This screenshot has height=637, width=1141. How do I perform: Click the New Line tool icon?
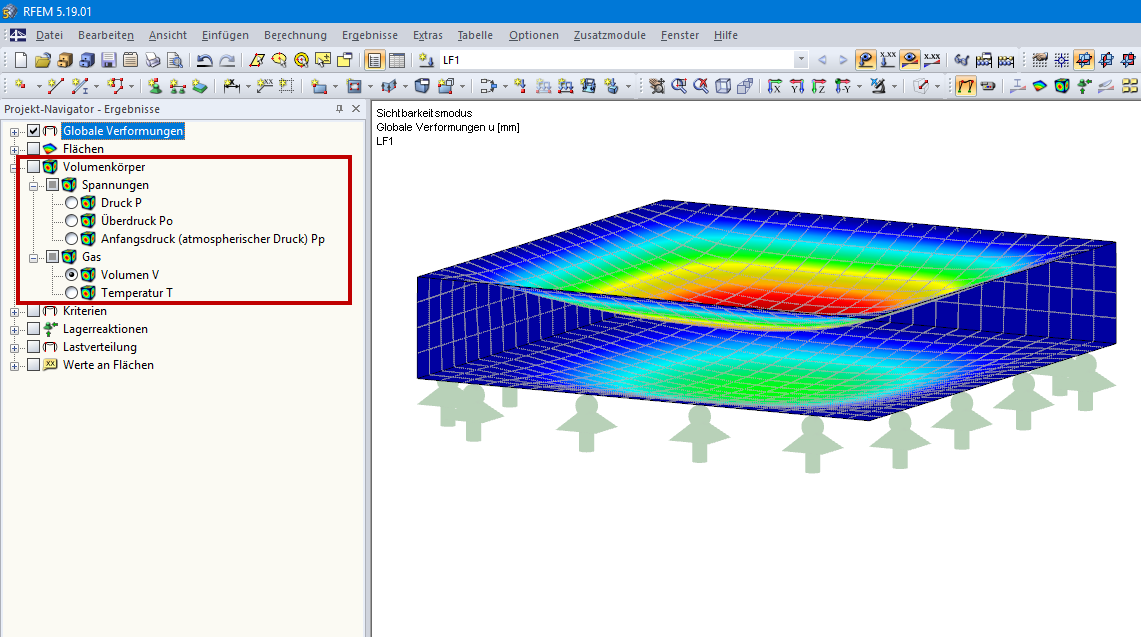pyautogui.click(x=55, y=86)
